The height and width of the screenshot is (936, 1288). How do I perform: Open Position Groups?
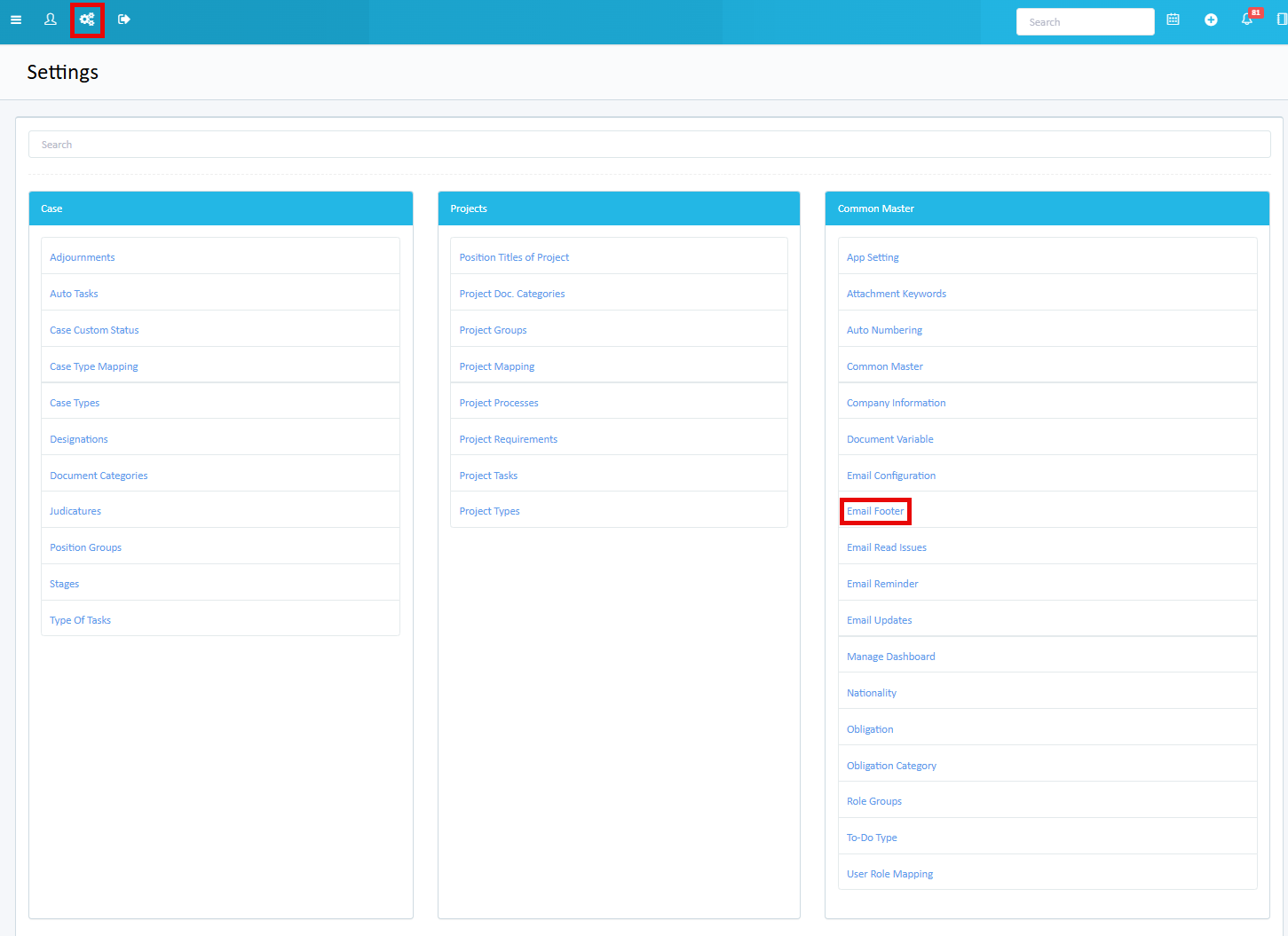pyautogui.click(x=85, y=547)
